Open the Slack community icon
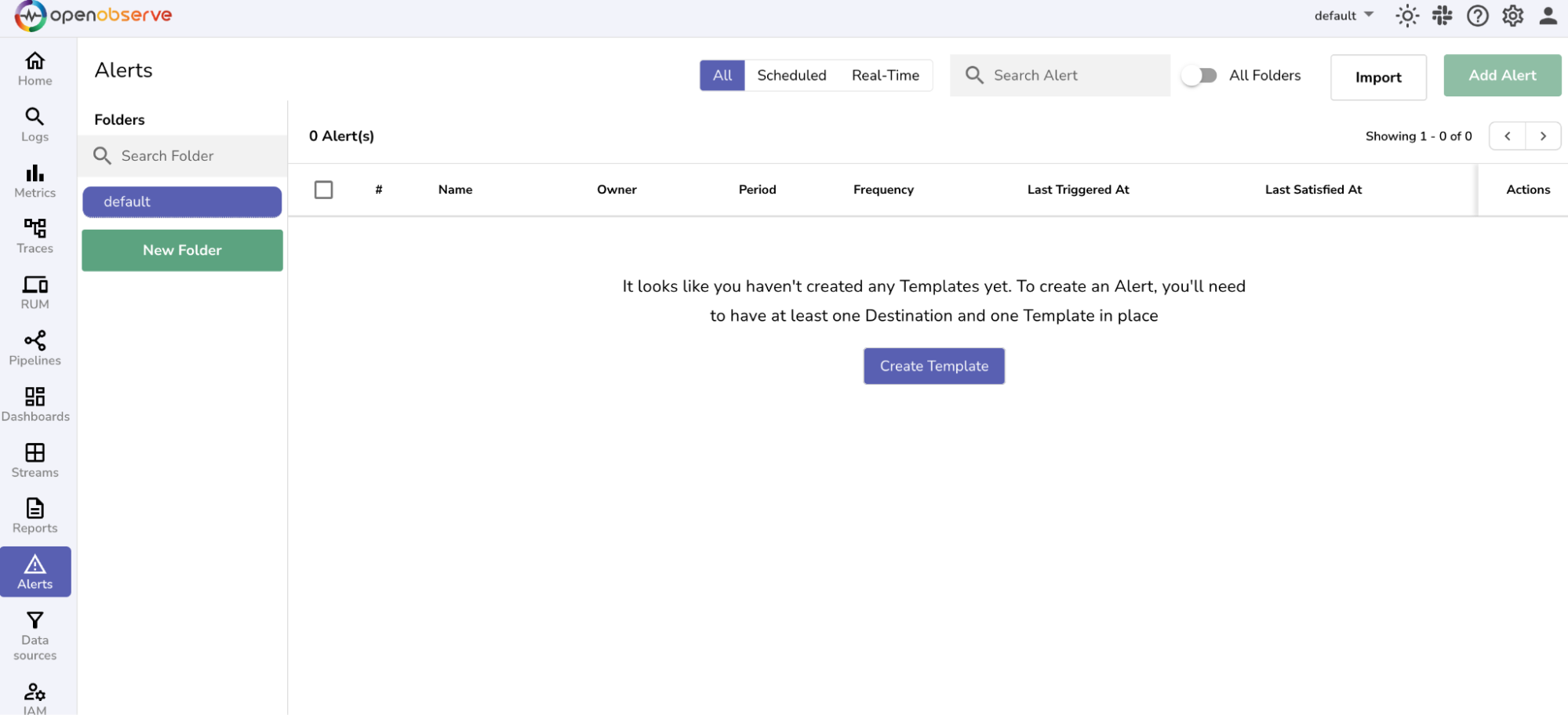The image size is (1568, 715). pyautogui.click(x=1442, y=16)
